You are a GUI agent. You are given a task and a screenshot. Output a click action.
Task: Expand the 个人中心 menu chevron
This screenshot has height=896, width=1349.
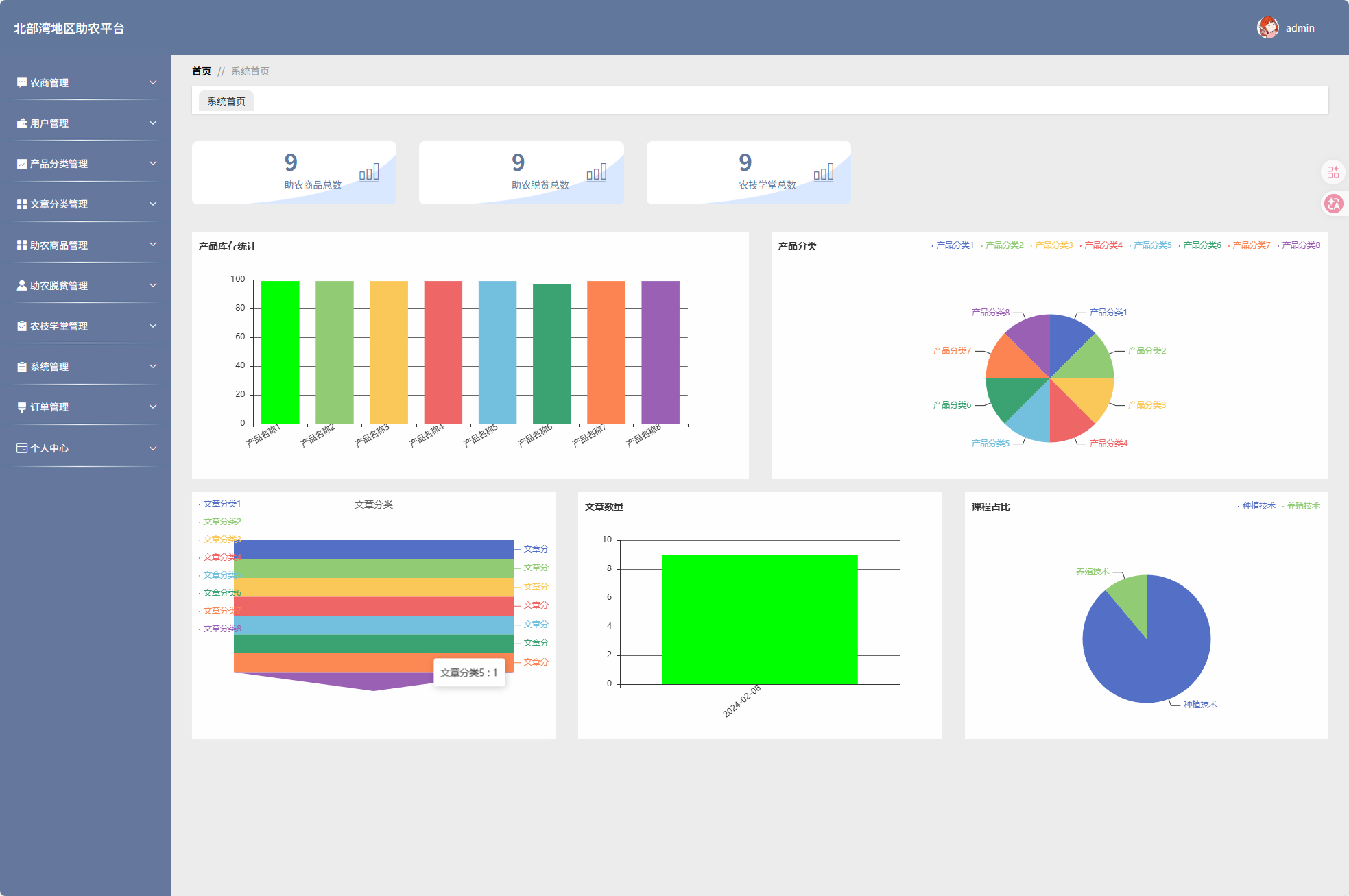point(153,448)
